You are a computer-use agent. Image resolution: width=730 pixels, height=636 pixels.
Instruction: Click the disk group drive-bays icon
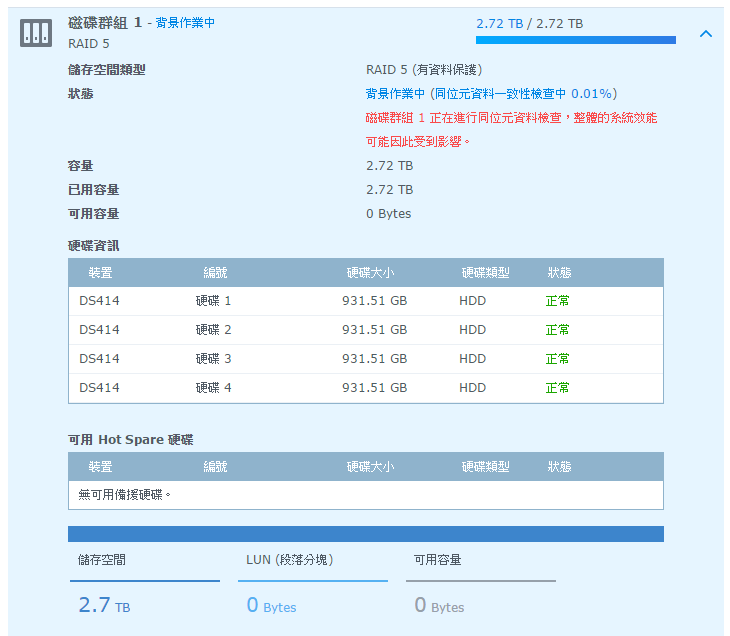36,33
